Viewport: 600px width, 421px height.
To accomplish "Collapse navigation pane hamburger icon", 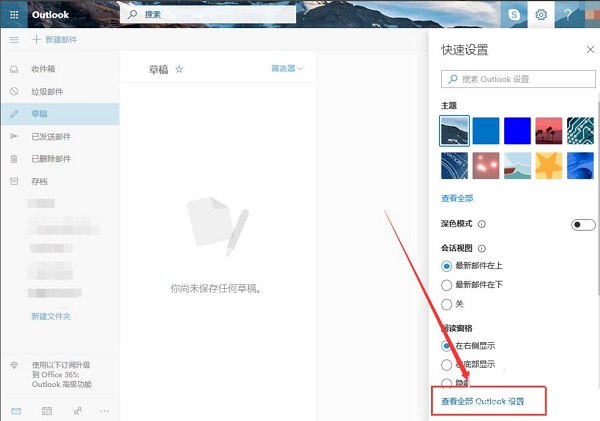I will pyautogui.click(x=14, y=40).
